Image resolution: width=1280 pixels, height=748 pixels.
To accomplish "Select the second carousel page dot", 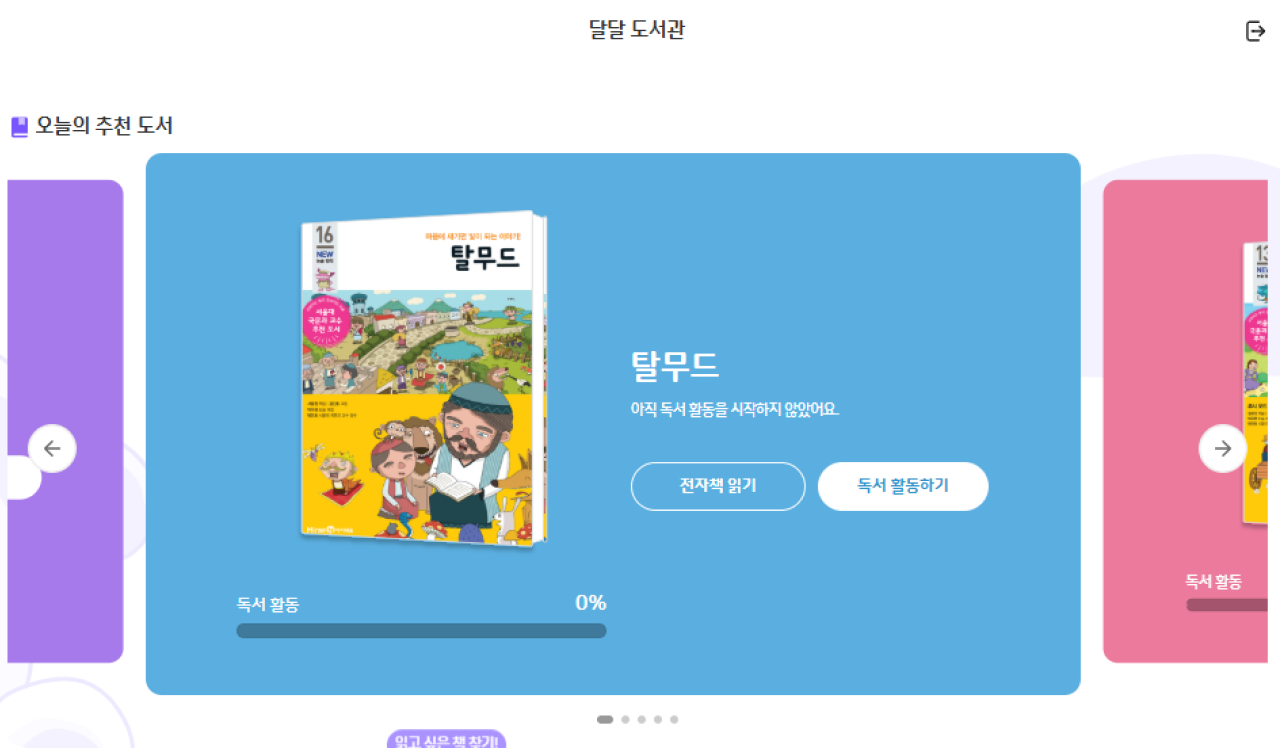I will click(625, 719).
